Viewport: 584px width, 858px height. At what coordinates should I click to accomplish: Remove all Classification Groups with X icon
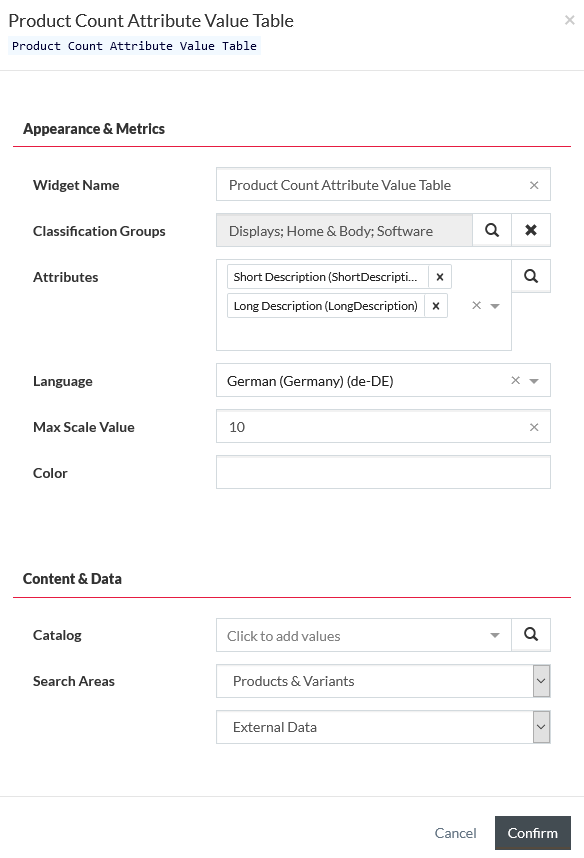tap(531, 230)
